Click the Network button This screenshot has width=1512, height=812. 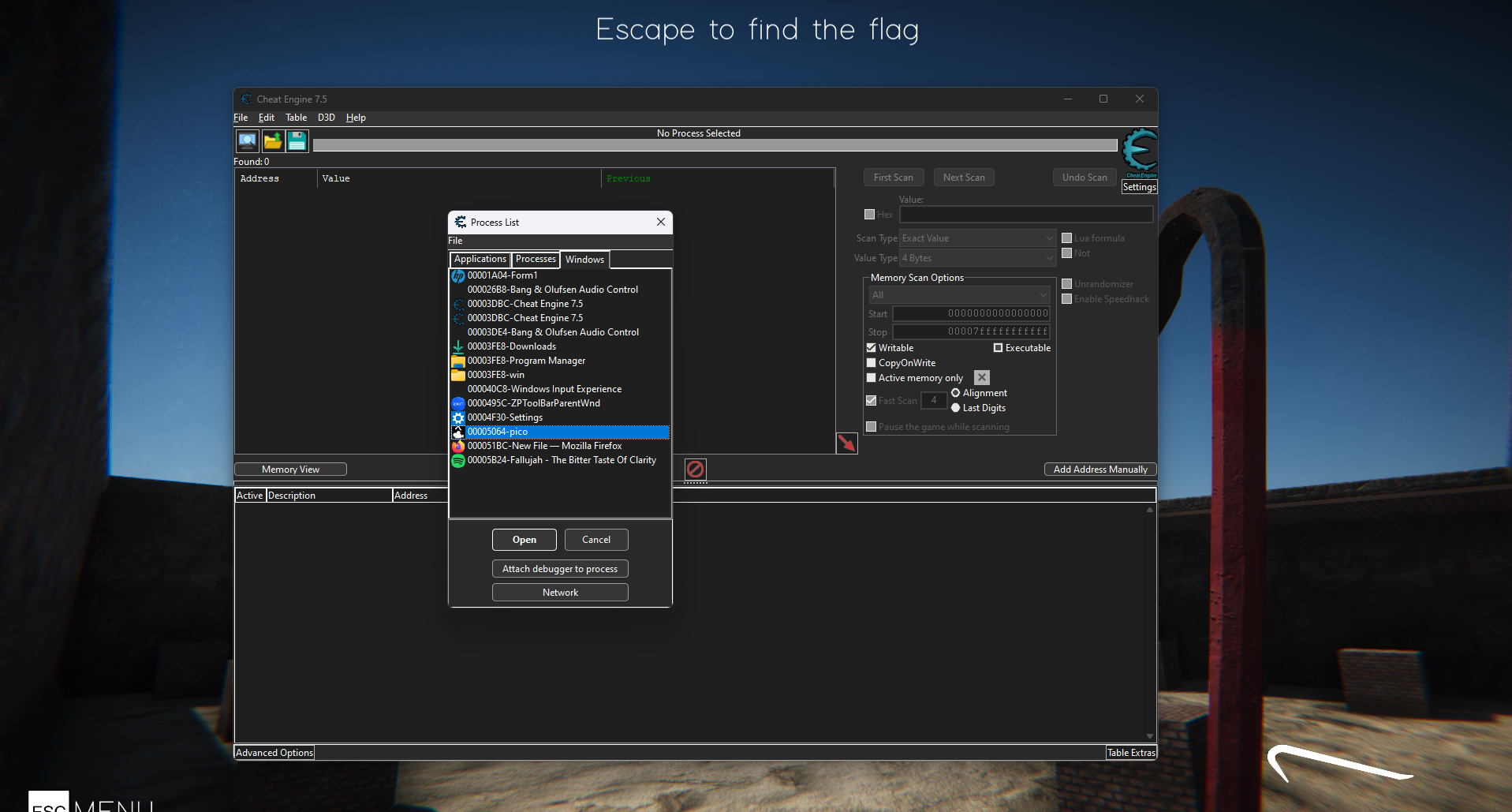click(x=560, y=593)
